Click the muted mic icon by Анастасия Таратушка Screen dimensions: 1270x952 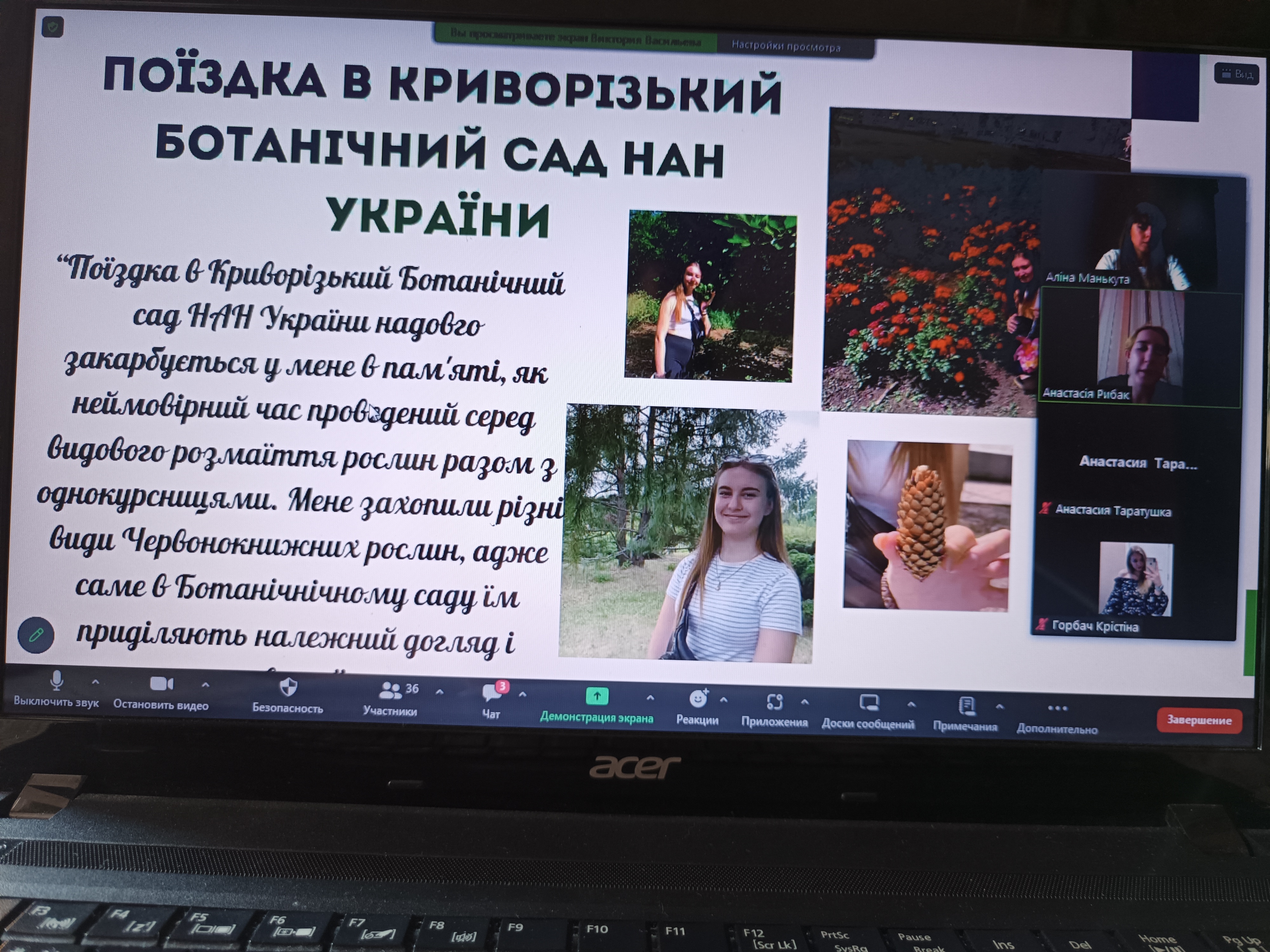coord(1046,508)
